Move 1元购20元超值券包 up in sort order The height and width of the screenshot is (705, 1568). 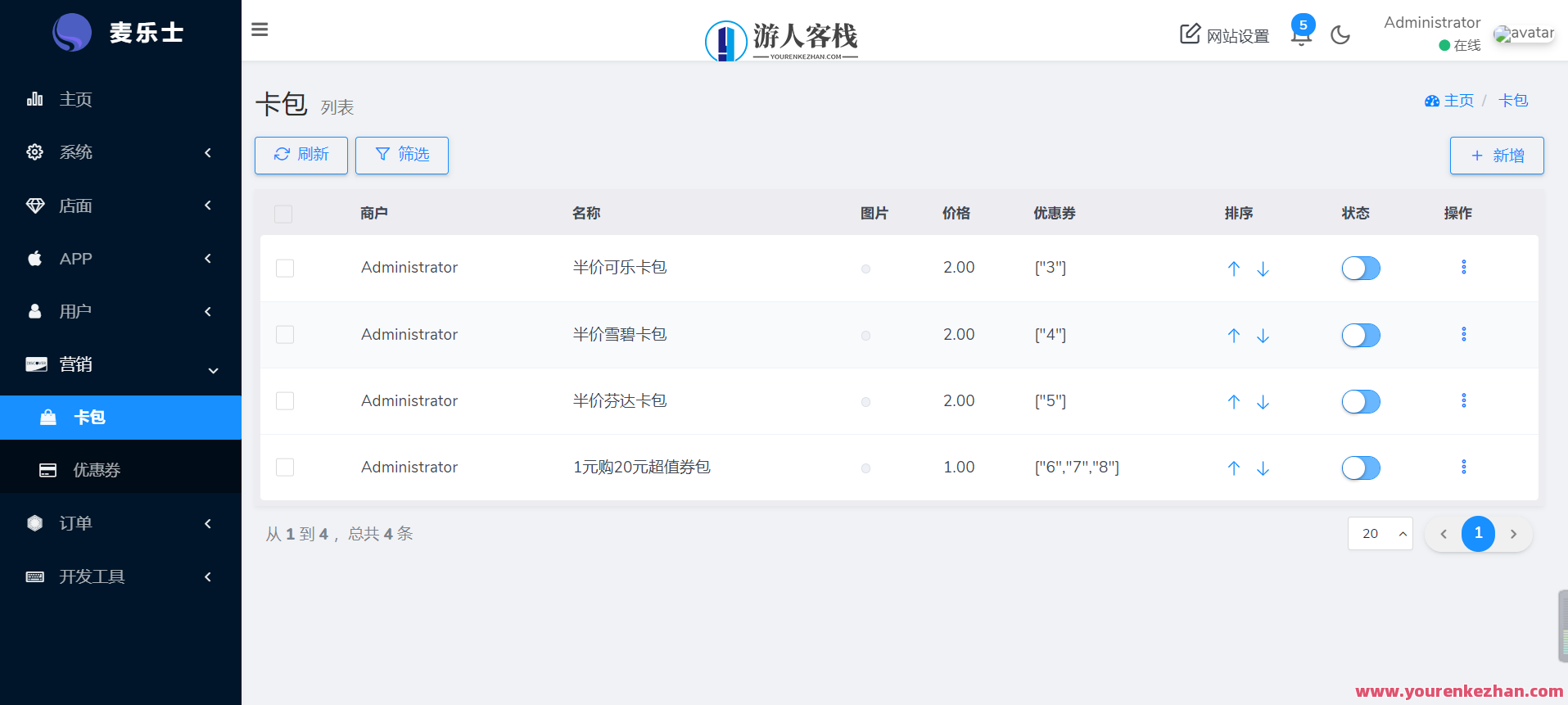1234,468
